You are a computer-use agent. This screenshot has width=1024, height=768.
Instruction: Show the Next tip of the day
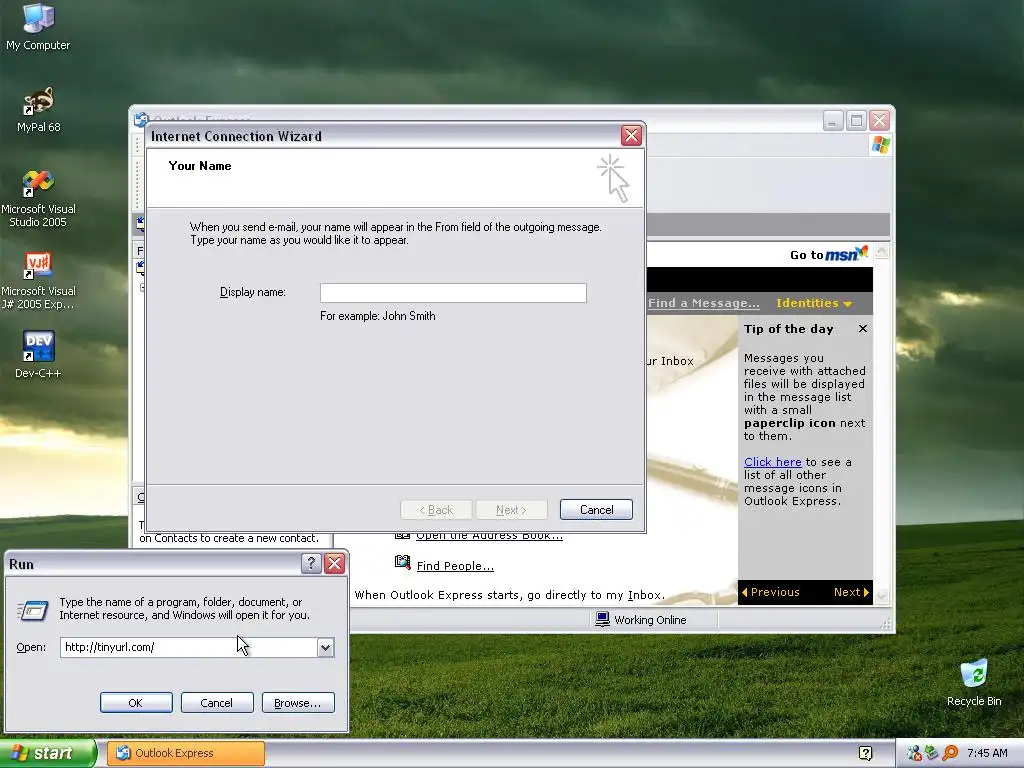click(851, 592)
